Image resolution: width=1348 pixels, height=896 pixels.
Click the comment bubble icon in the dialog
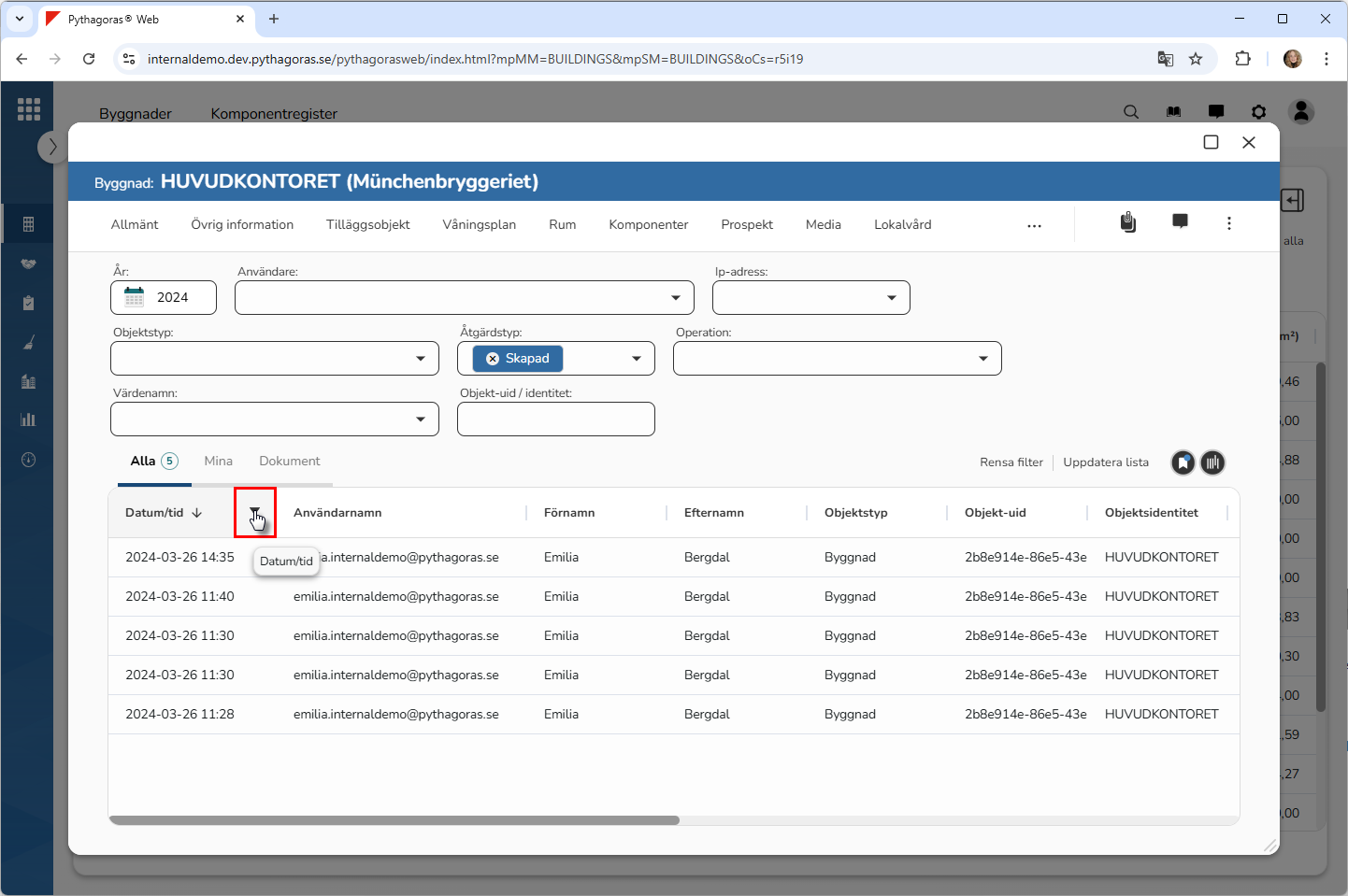point(1180,221)
